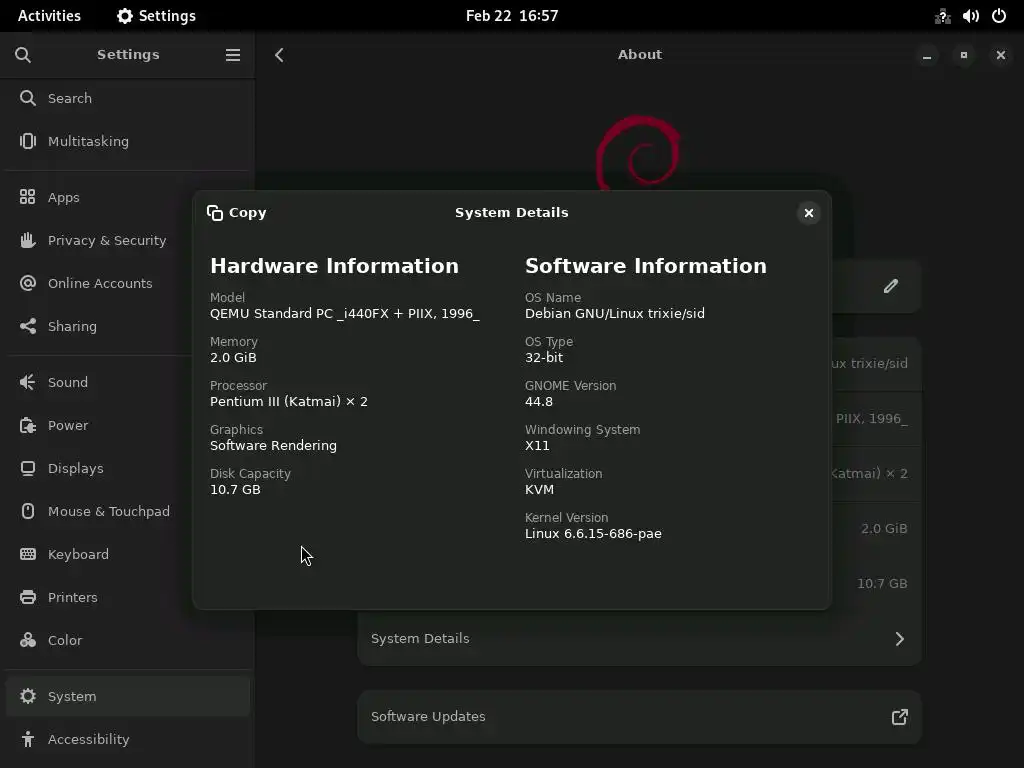This screenshot has height=768, width=1024.
Task: Click the volume icon in top bar
Action: [x=970, y=16]
